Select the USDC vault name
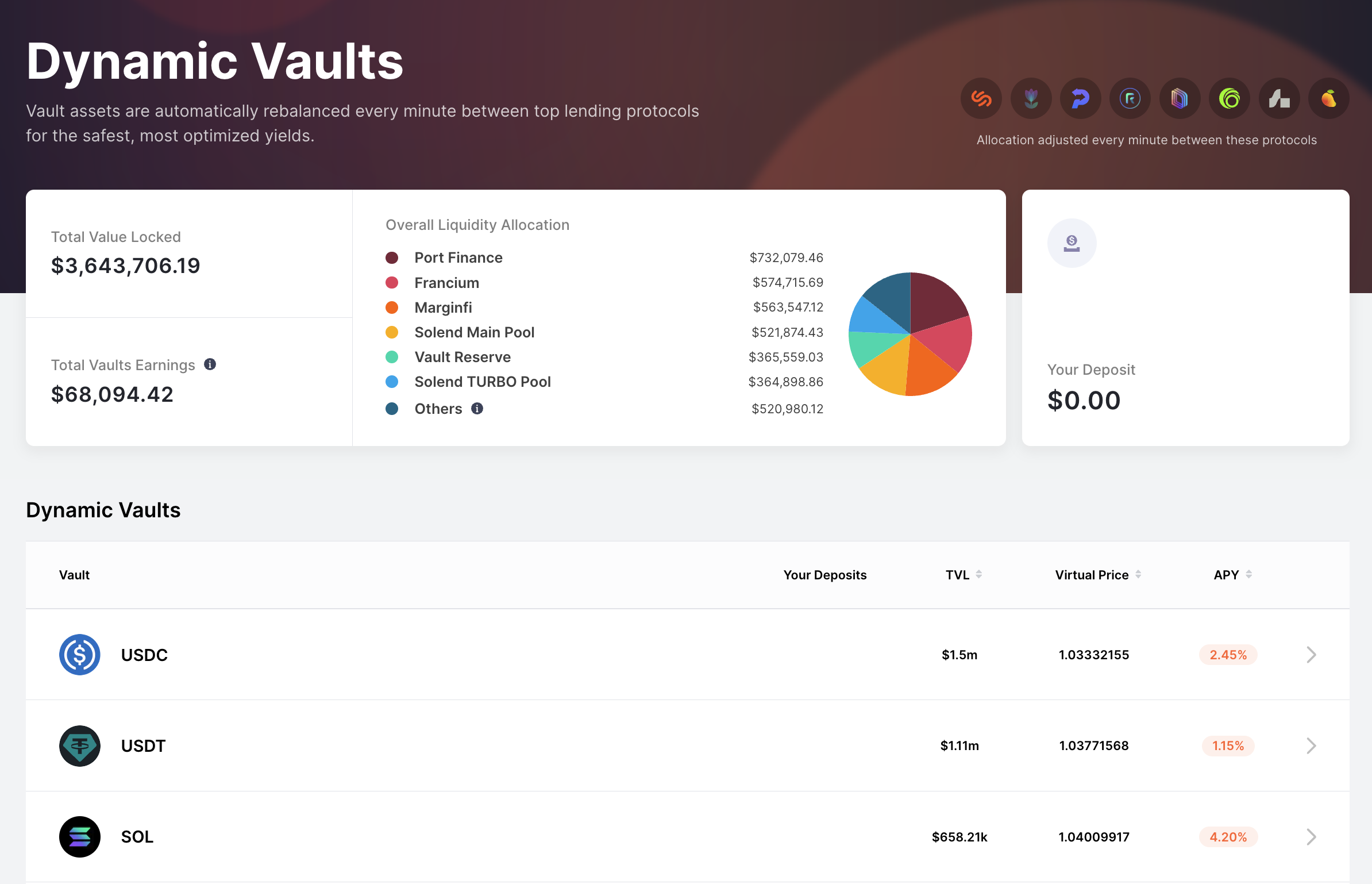This screenshot has height=884, width=1372. (144, 655)
